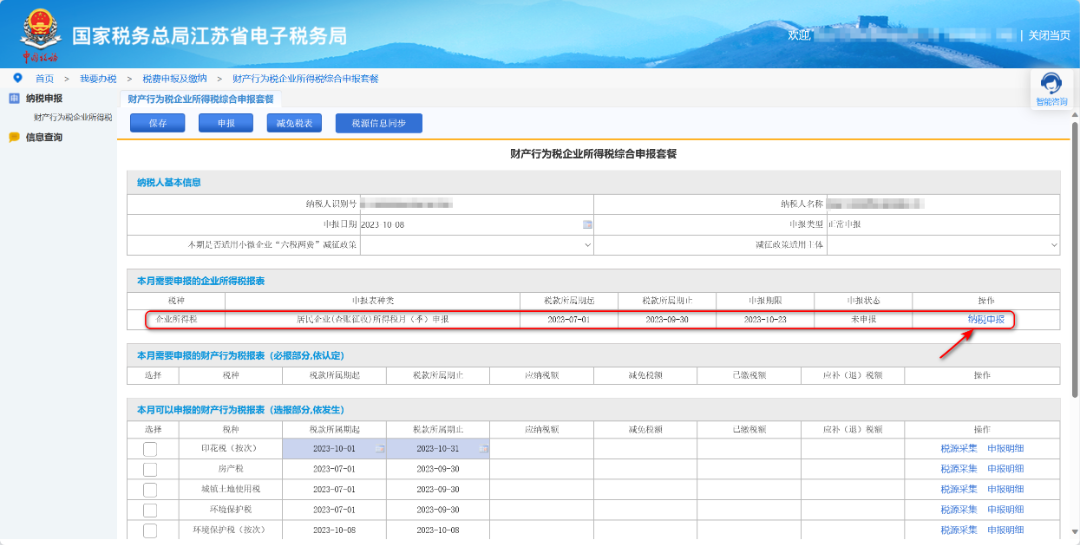
Task: Click the location pin icon in breadcrumb
Action: click(x=18, y=78)
